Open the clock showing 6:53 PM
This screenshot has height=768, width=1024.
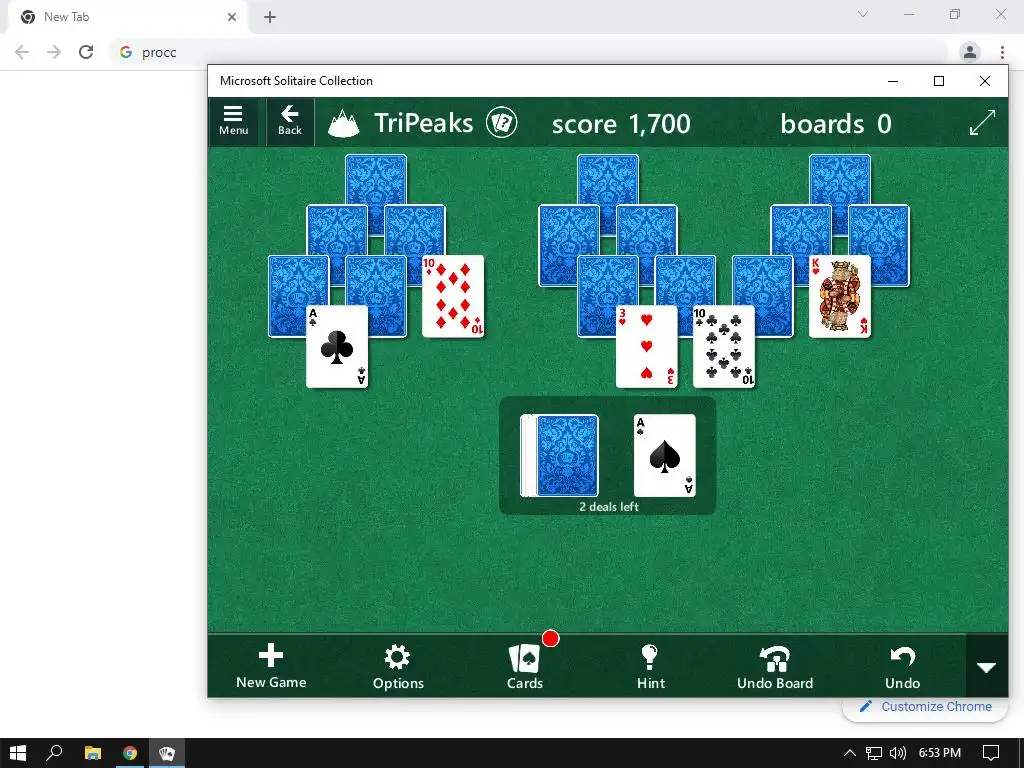(x=939, y=753)
